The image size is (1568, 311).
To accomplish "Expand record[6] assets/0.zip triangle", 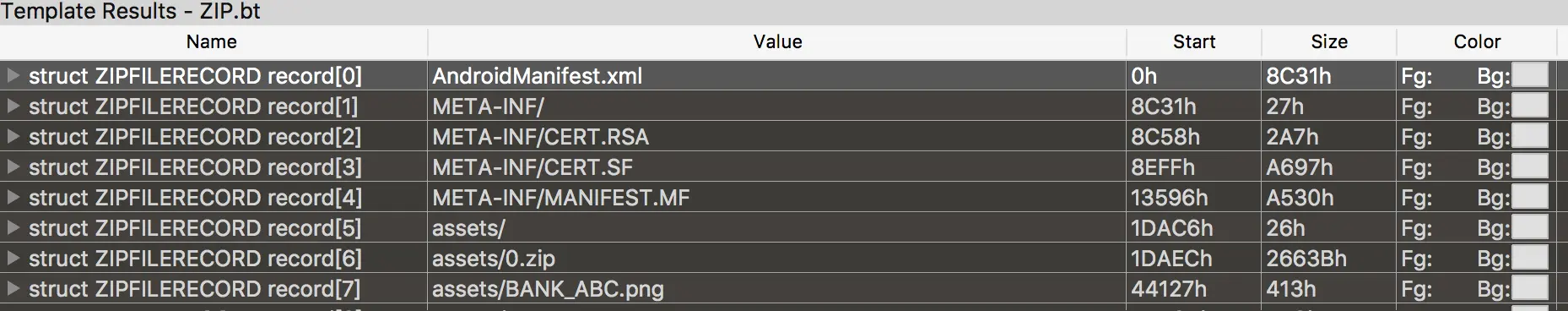I will pos(13,259).
